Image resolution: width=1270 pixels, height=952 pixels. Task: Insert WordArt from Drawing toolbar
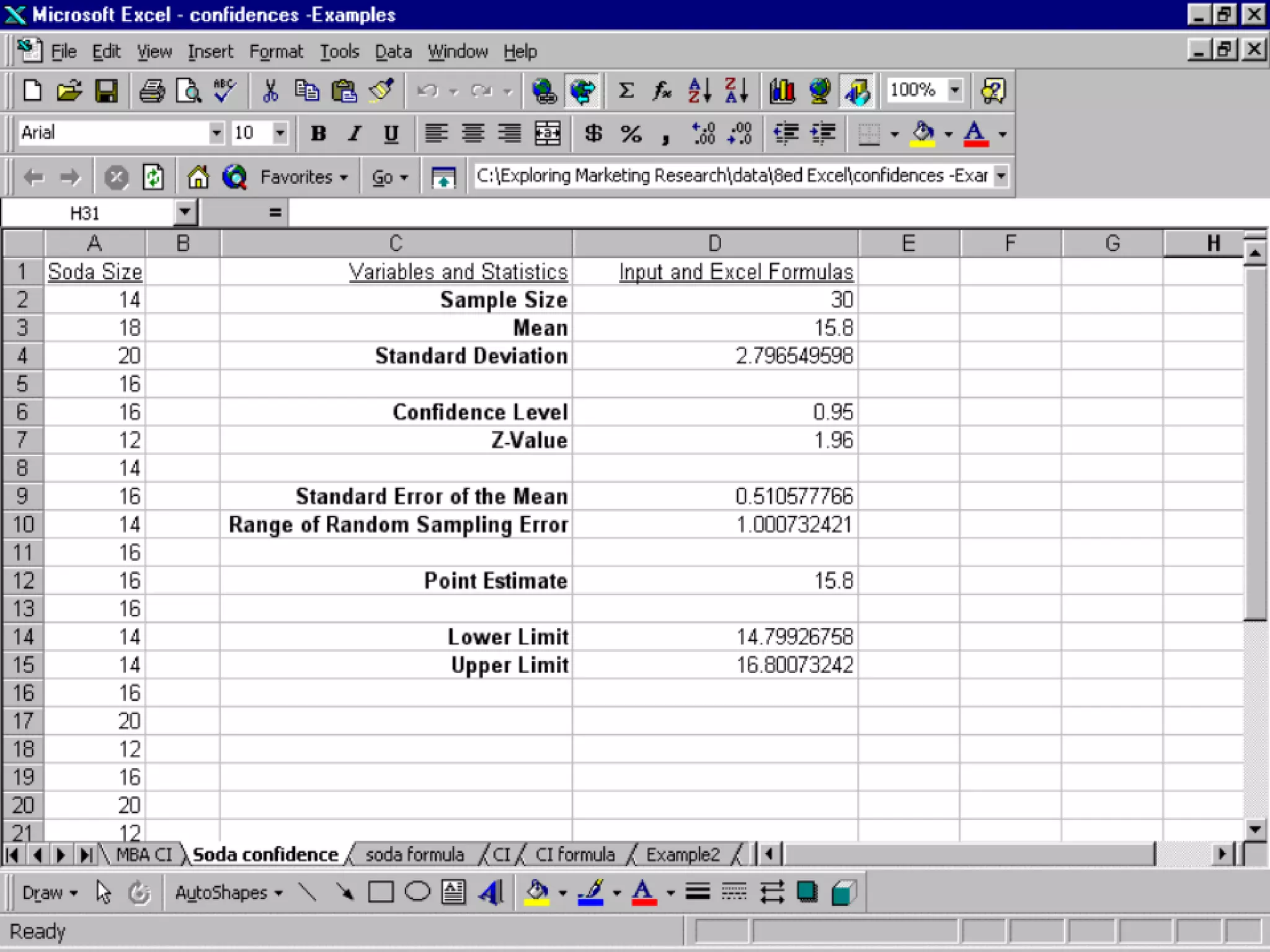pyautogui.click(x=491, y=892)
